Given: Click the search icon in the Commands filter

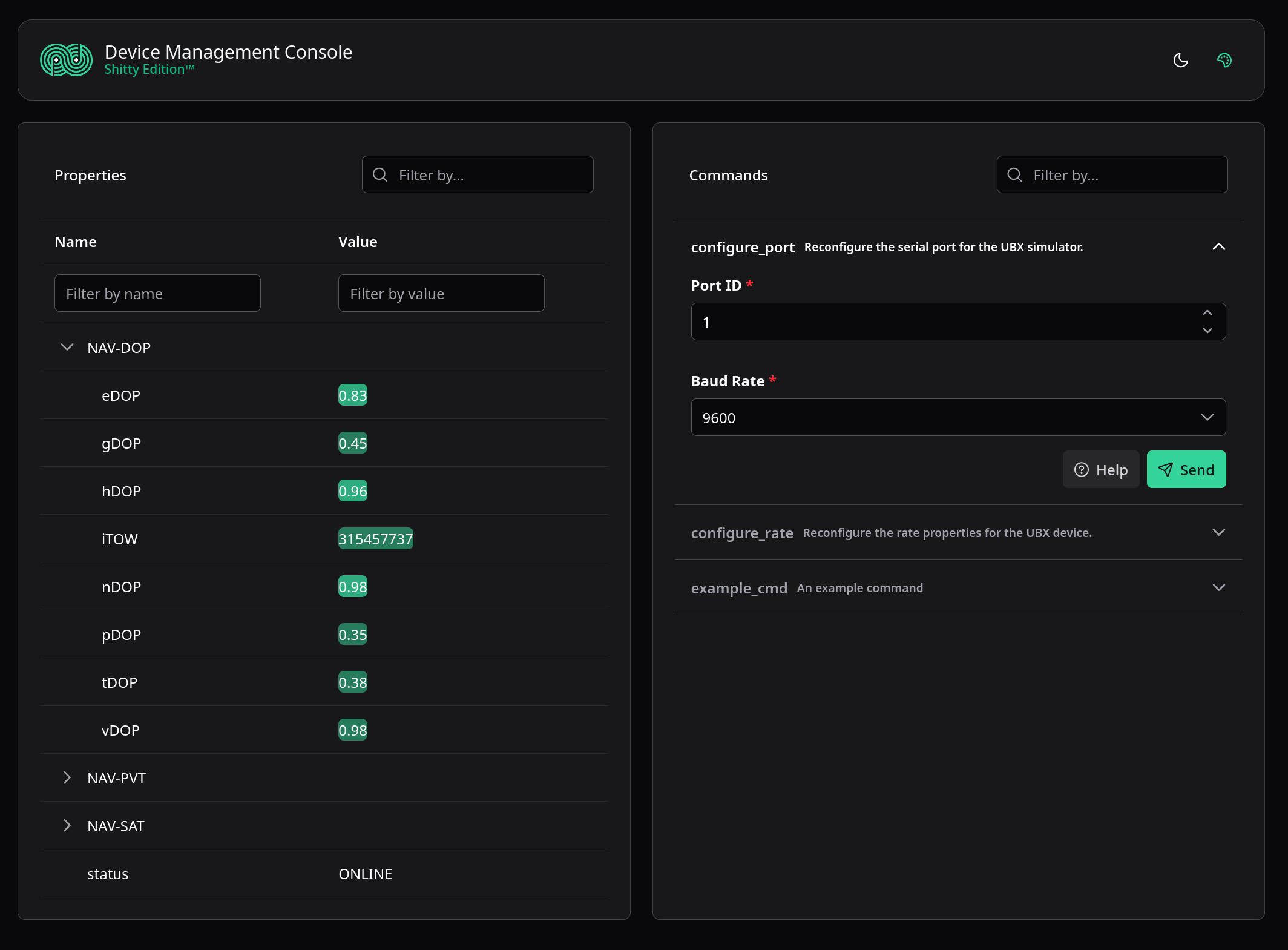Looking at the screenshot, I should pyautogui.click(x=1014, y=175).
